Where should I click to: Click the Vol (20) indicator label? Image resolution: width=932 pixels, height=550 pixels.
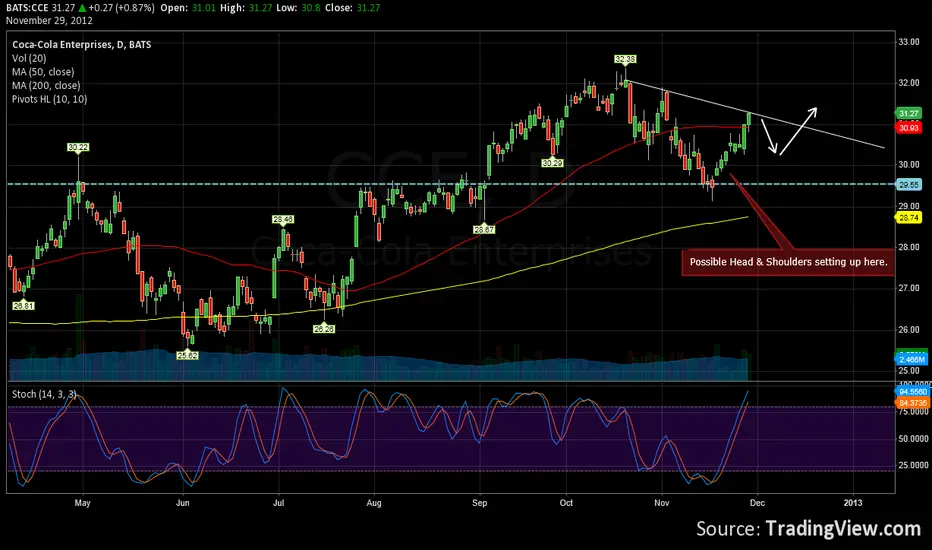tap(29, 58)
